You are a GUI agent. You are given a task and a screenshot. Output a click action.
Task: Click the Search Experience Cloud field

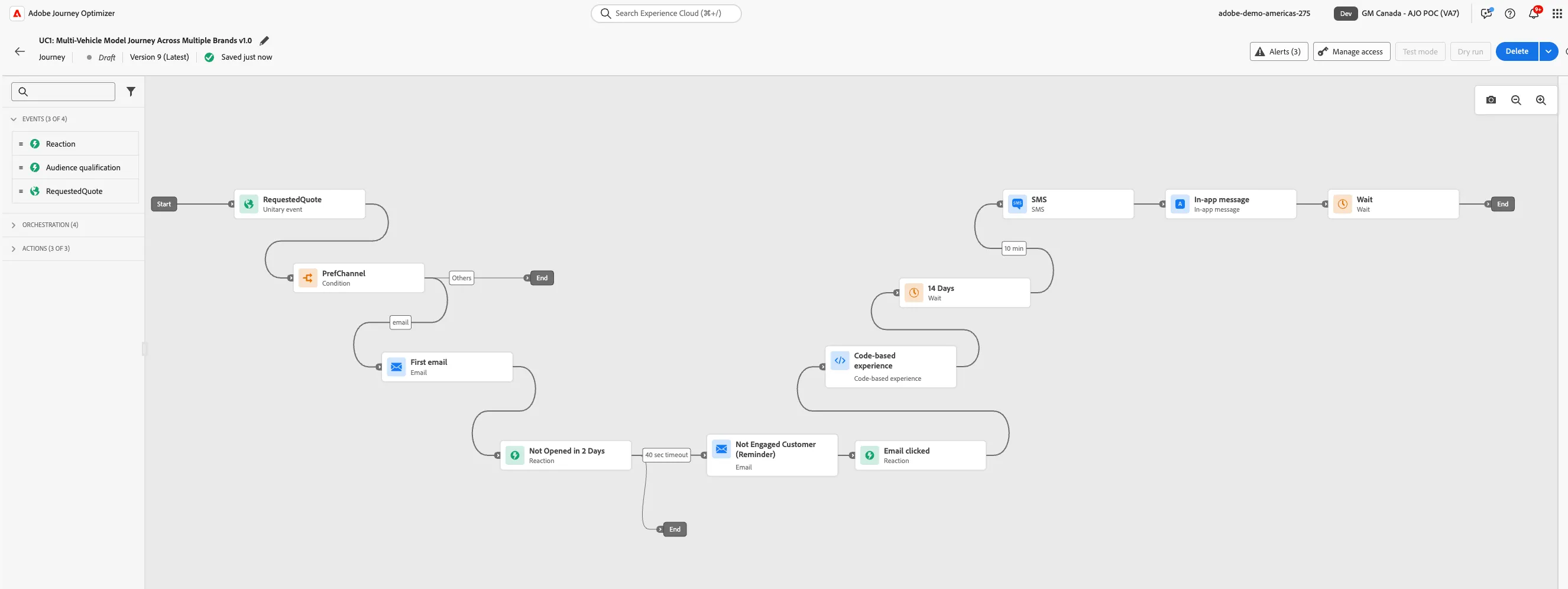coord(666,14)
